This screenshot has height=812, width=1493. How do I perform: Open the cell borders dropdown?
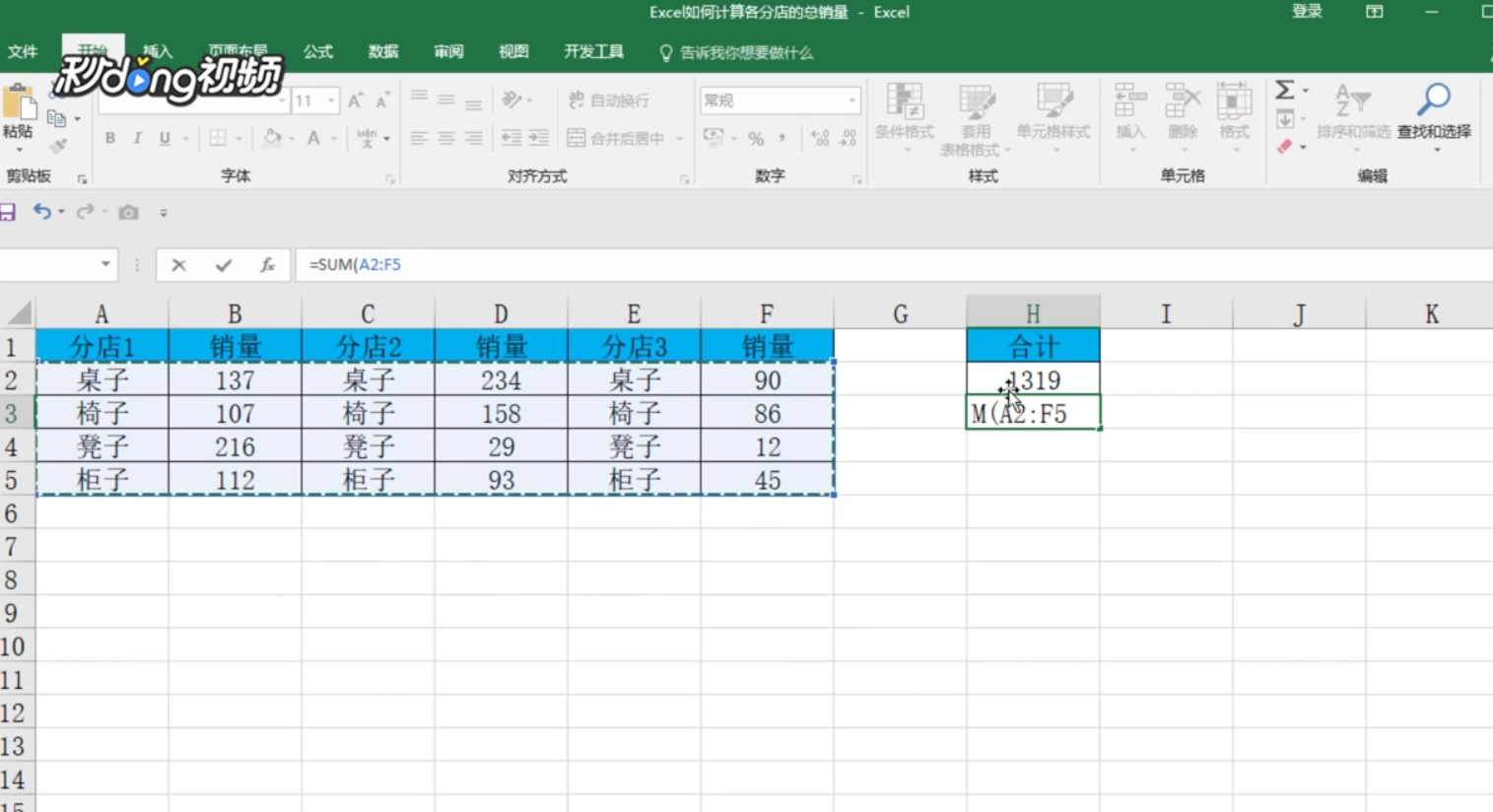(239, 139)
